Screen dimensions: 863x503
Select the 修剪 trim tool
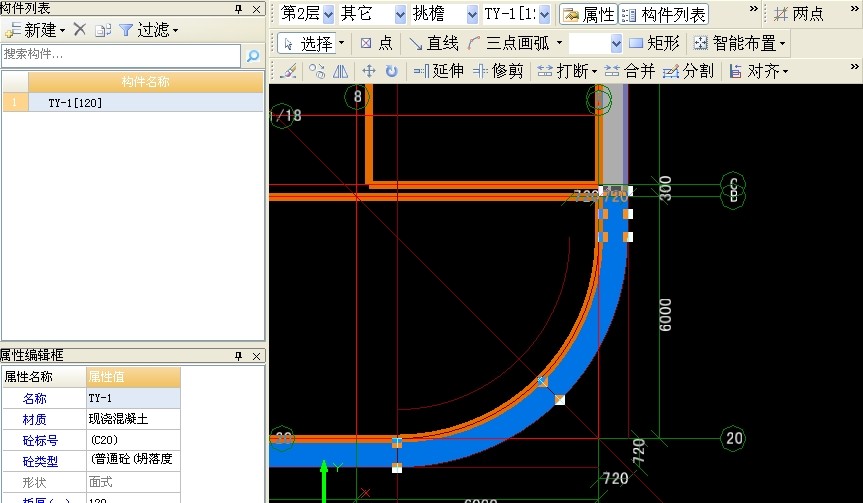coord(498,71)
